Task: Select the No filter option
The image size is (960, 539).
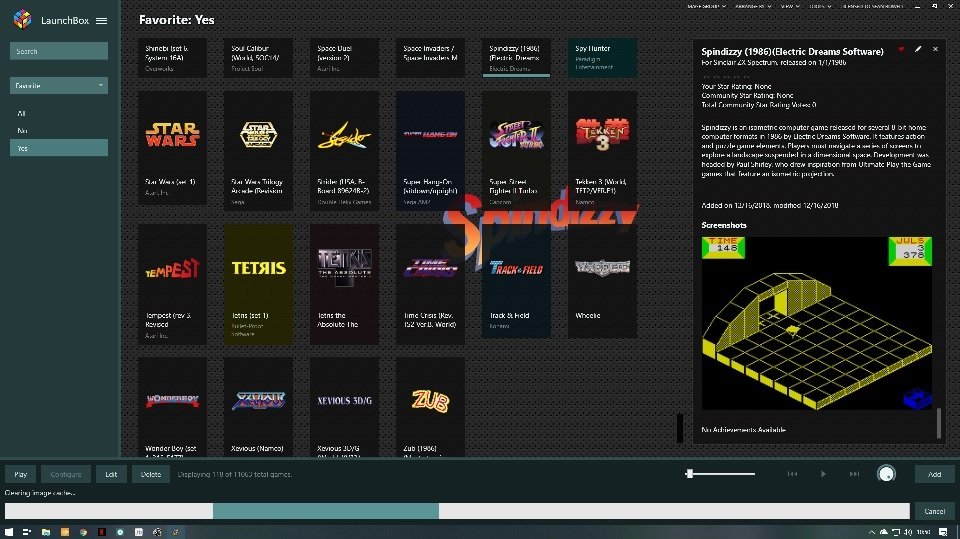Action: tap(59, 130)
